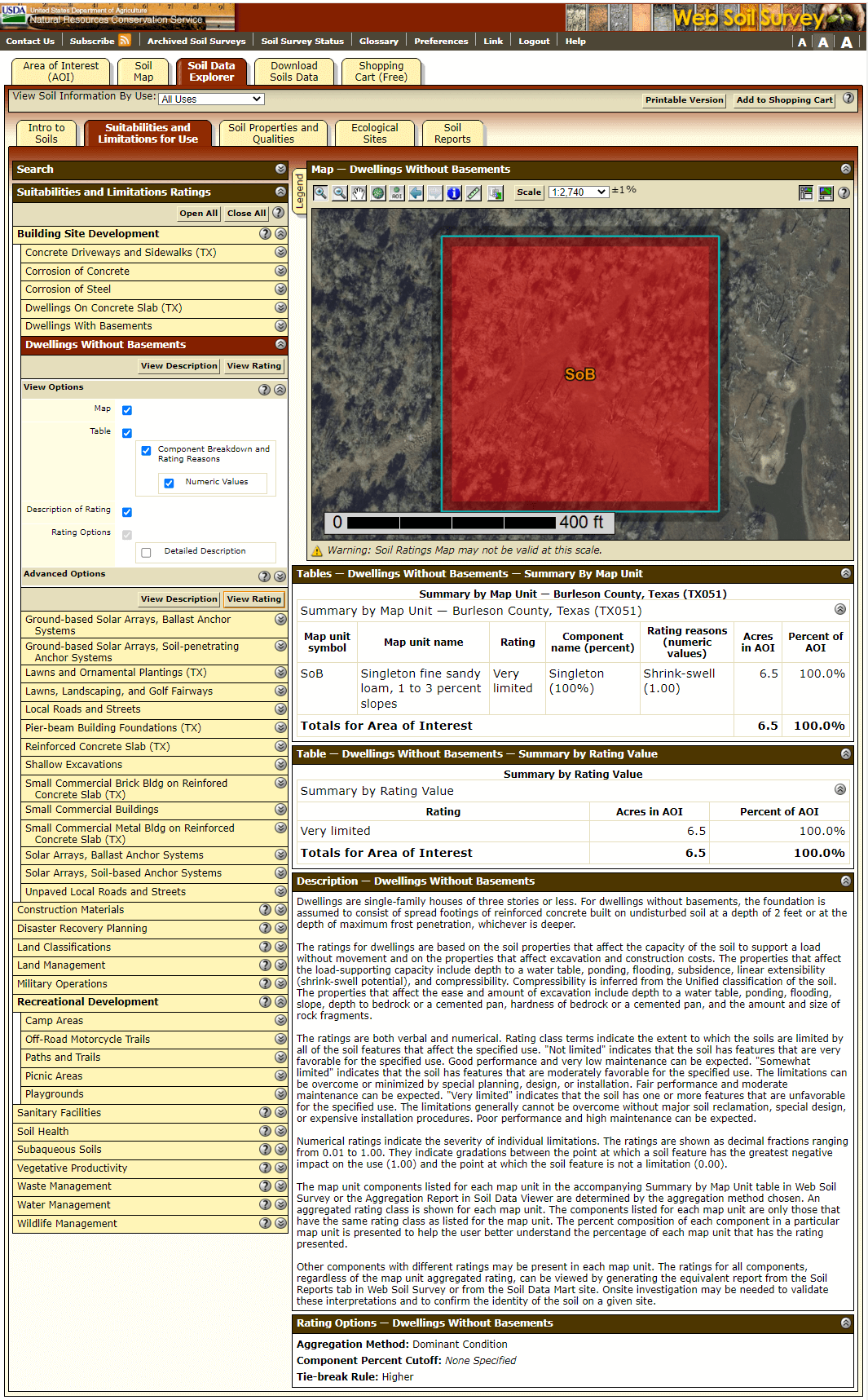The height and width of the screenshot is (1400, 868).
Task: Choose the smallest text size A
Action: [x=803, y=42]
